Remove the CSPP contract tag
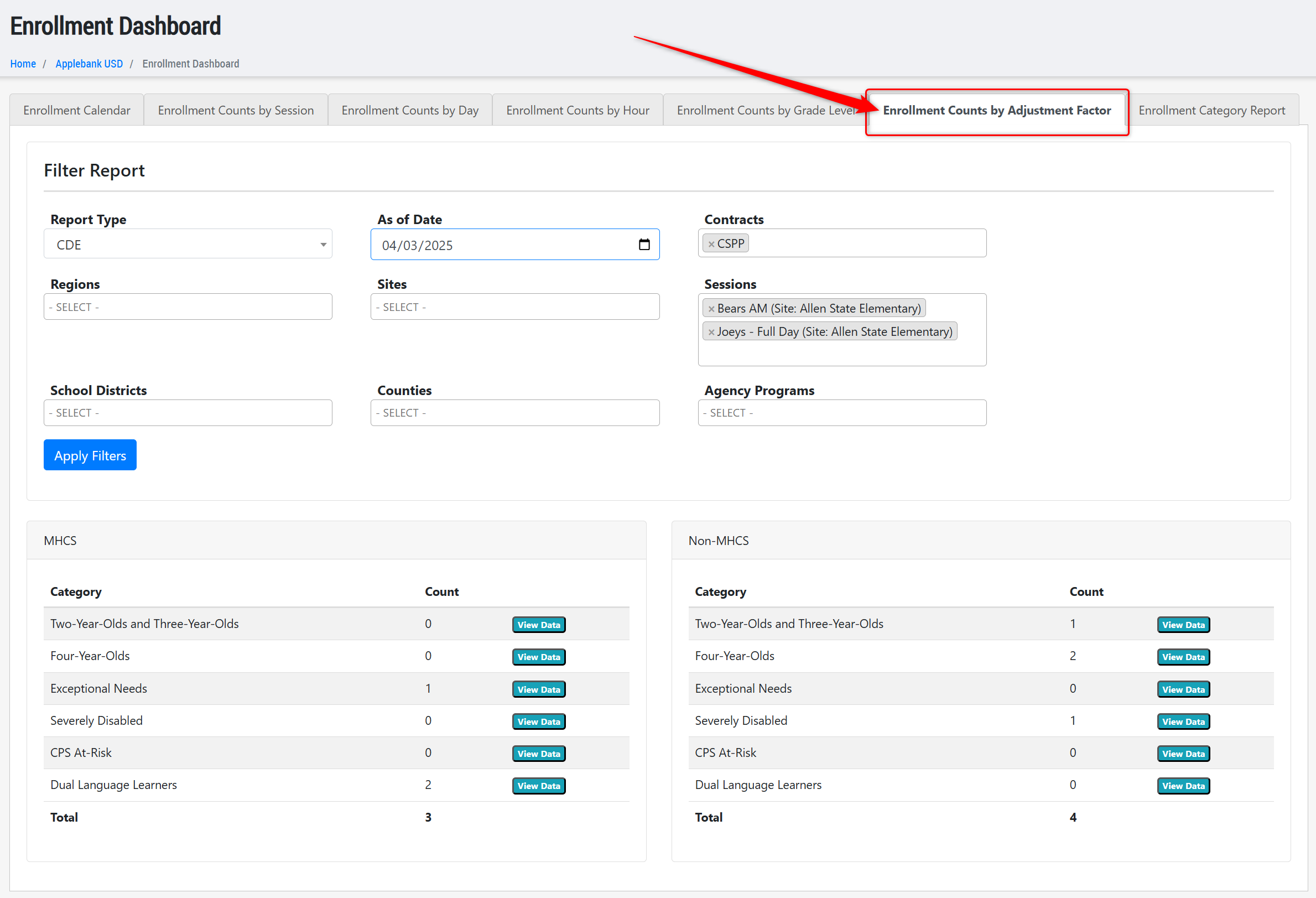Viewport: 1316px width, 898px height. pyautogui.click(x=711, y=244)
